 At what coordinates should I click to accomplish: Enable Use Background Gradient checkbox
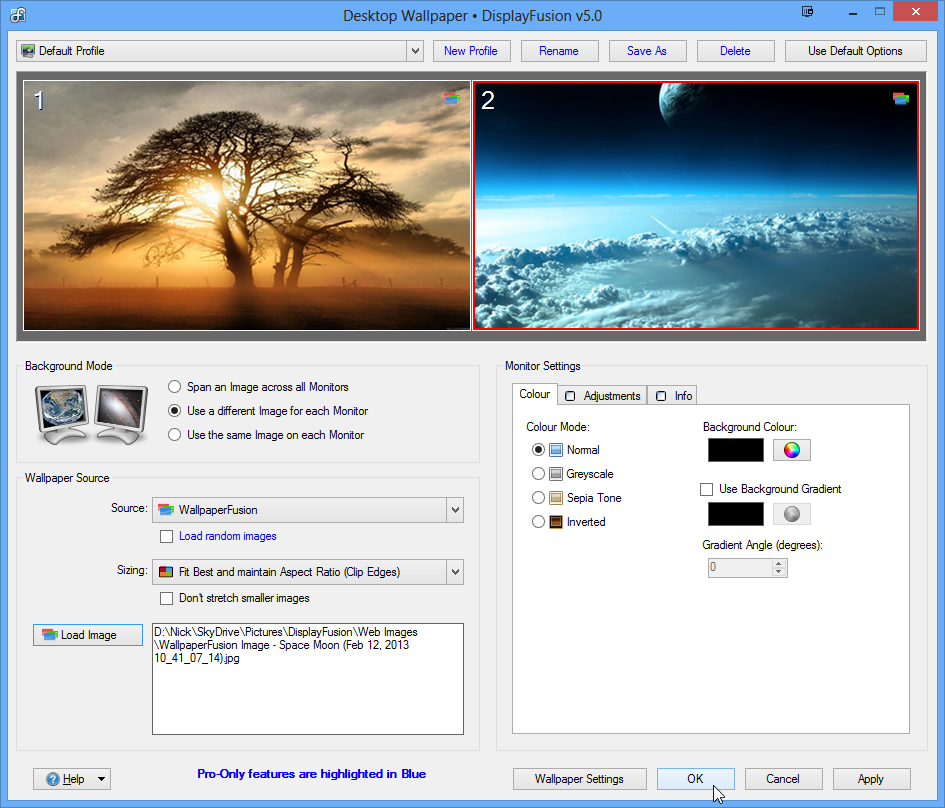click(x=706, y=489)
